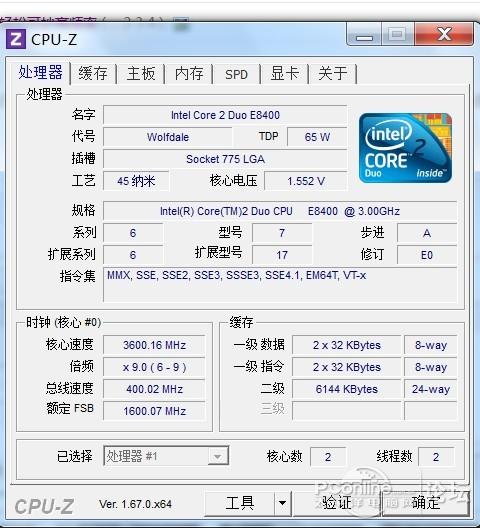Close the CPU-Z window

(444, 34)
